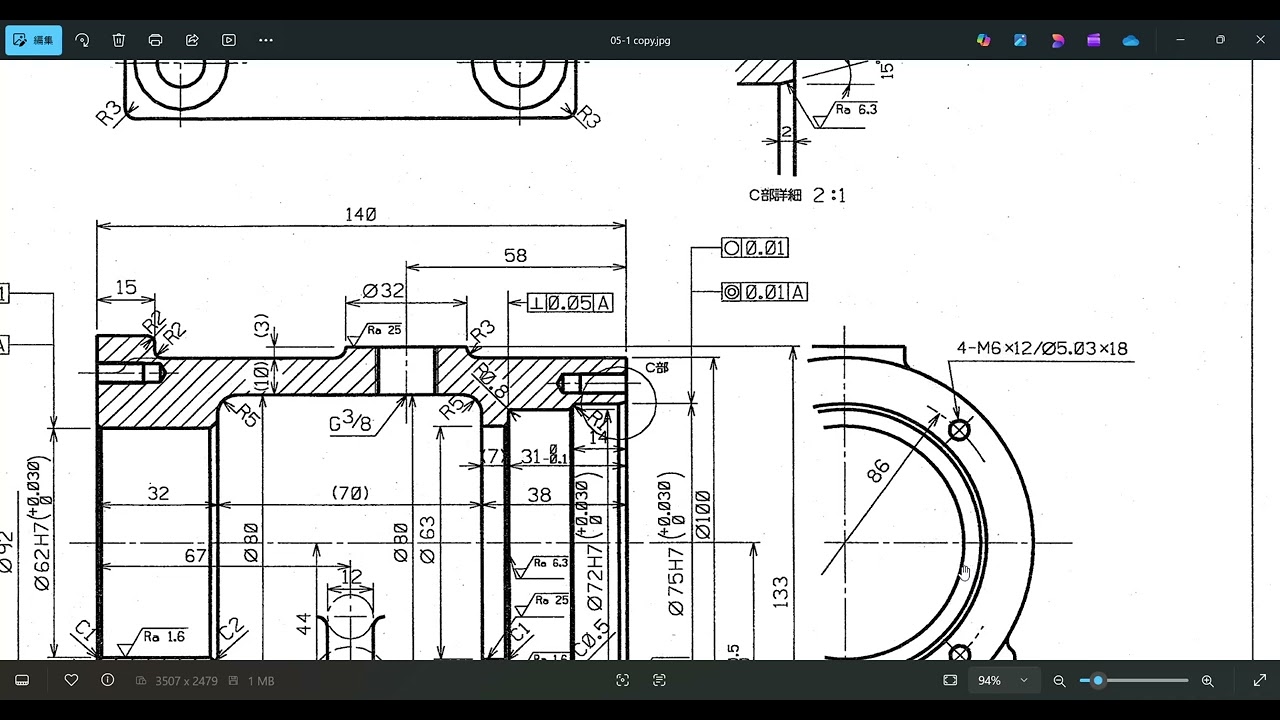Toggle the filmstrip view at bottom left
The width and height of the screenshot is (1280, 720).
(x=22, y=680)
